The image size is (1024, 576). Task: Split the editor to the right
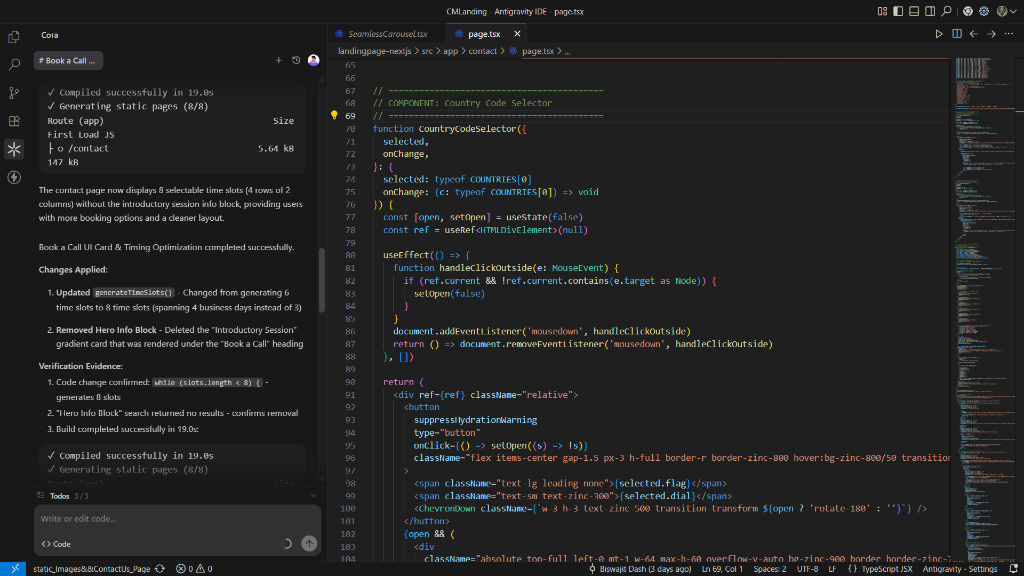click(956, 34)
